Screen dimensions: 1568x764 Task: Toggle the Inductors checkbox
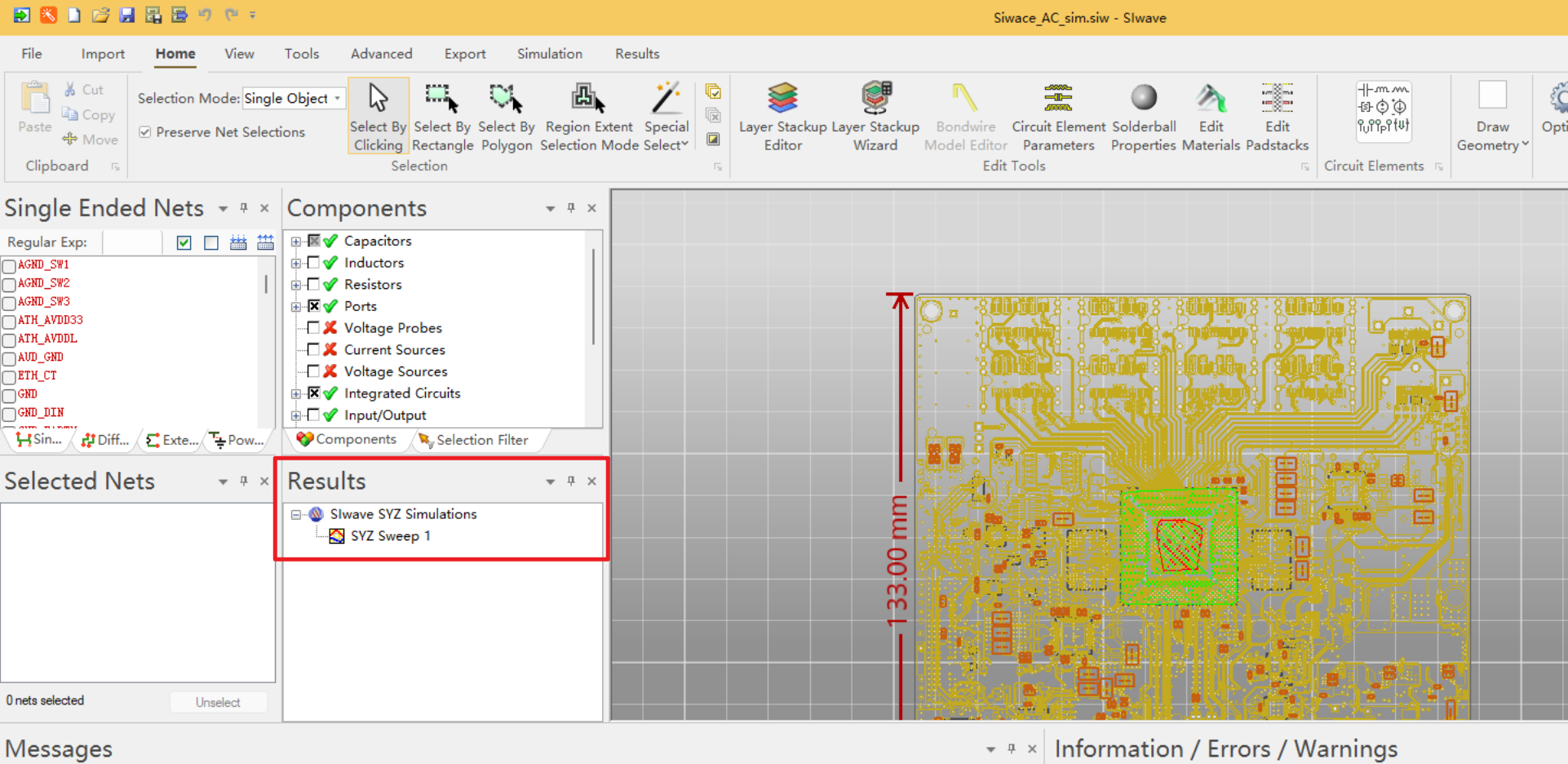click(x=313, y=263)
